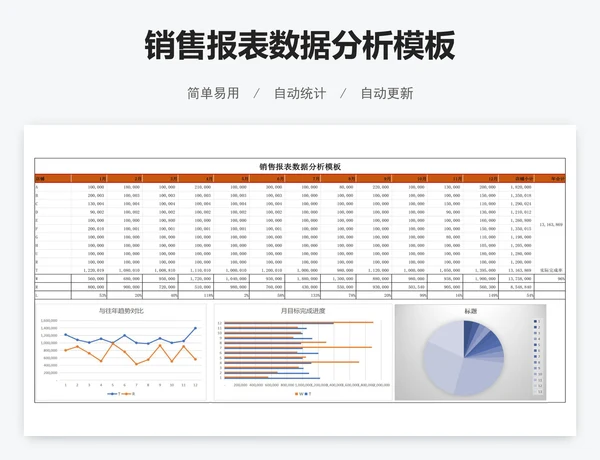The image size is (600, 460).
Task: Click the 1,720,000 cell in the W row
Action: coord(196,279)
